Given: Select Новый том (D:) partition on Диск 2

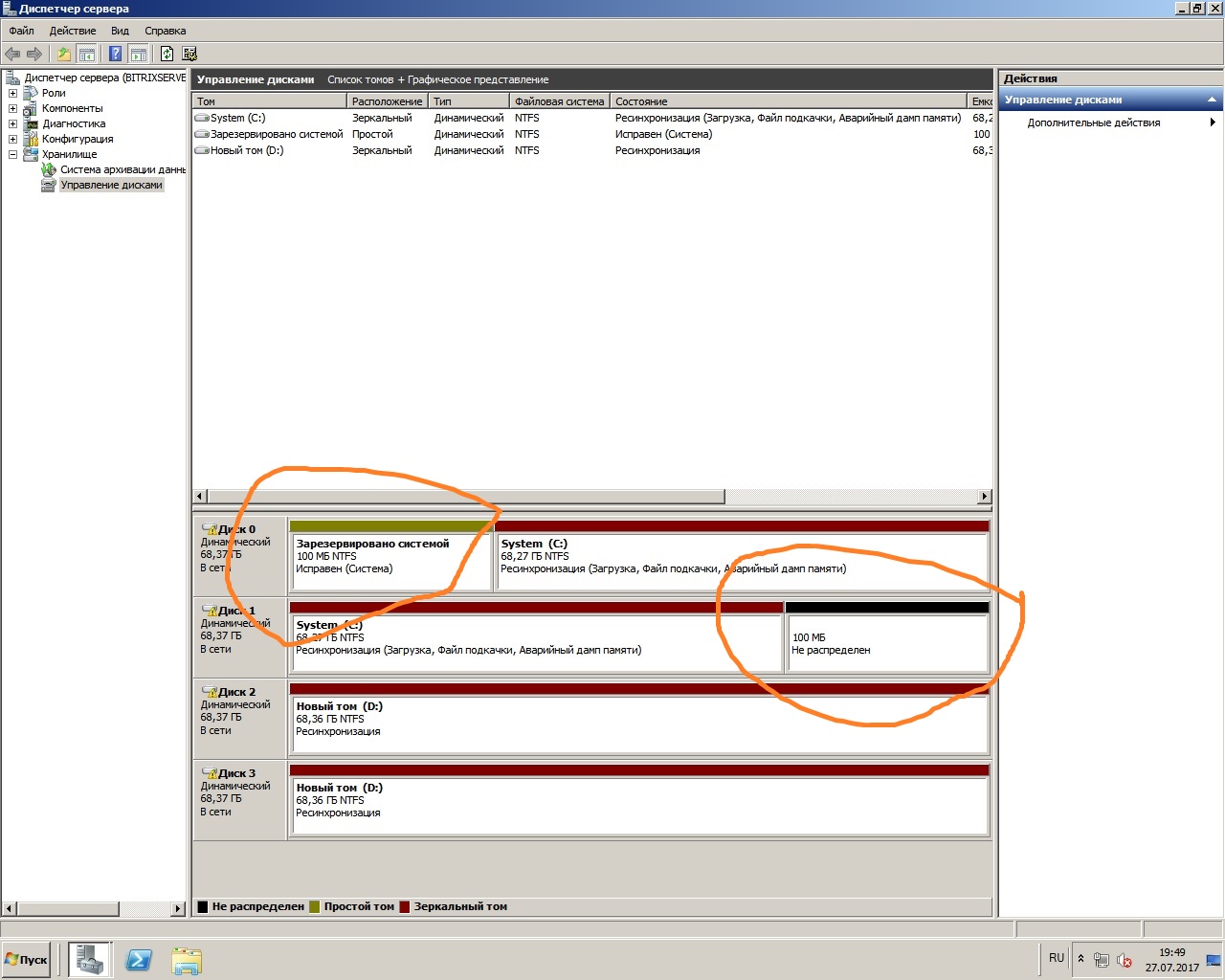Looking at the screenshot, I should click(639, 719).
